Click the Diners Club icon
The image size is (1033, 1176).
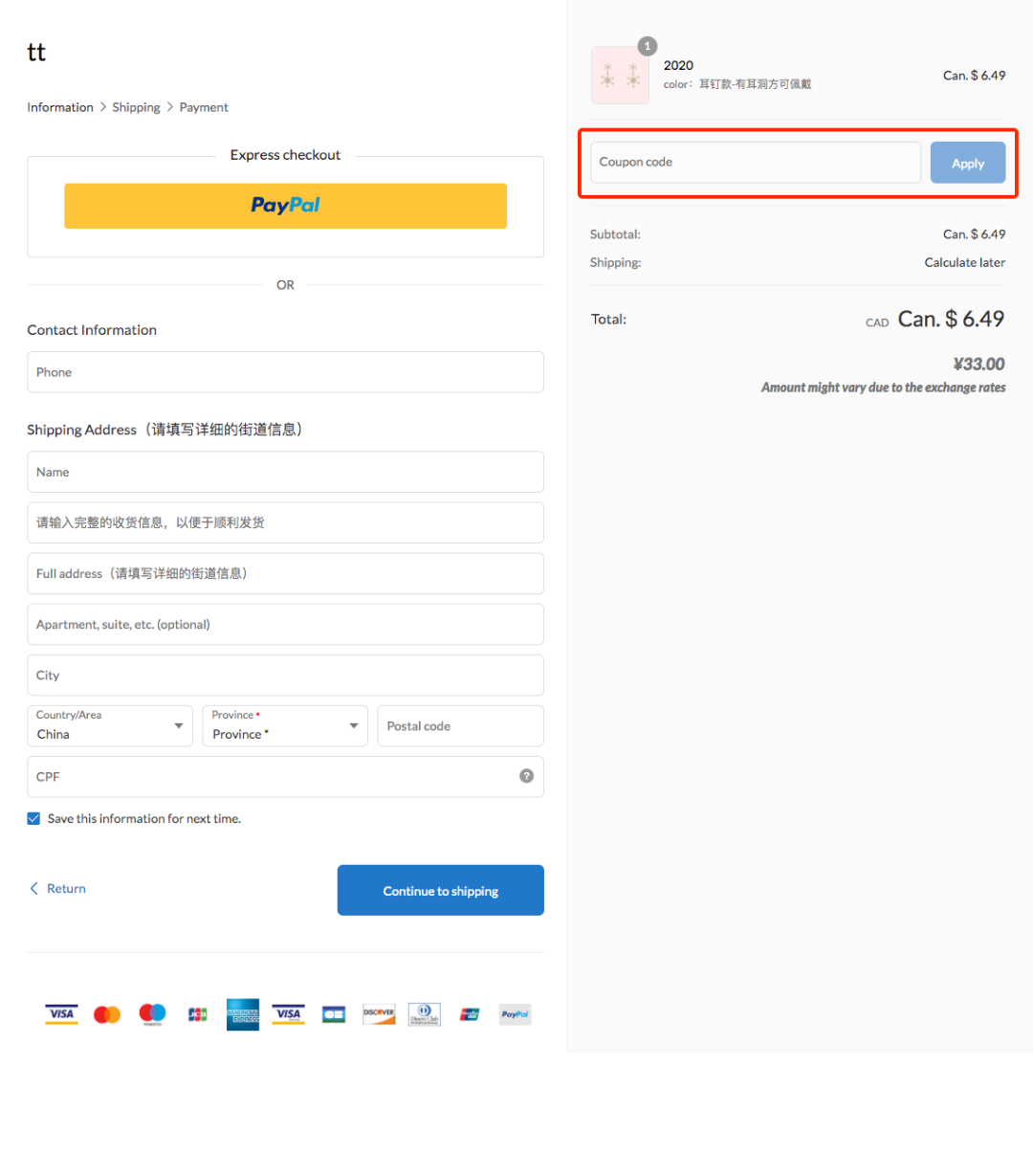pos(424,1014)
